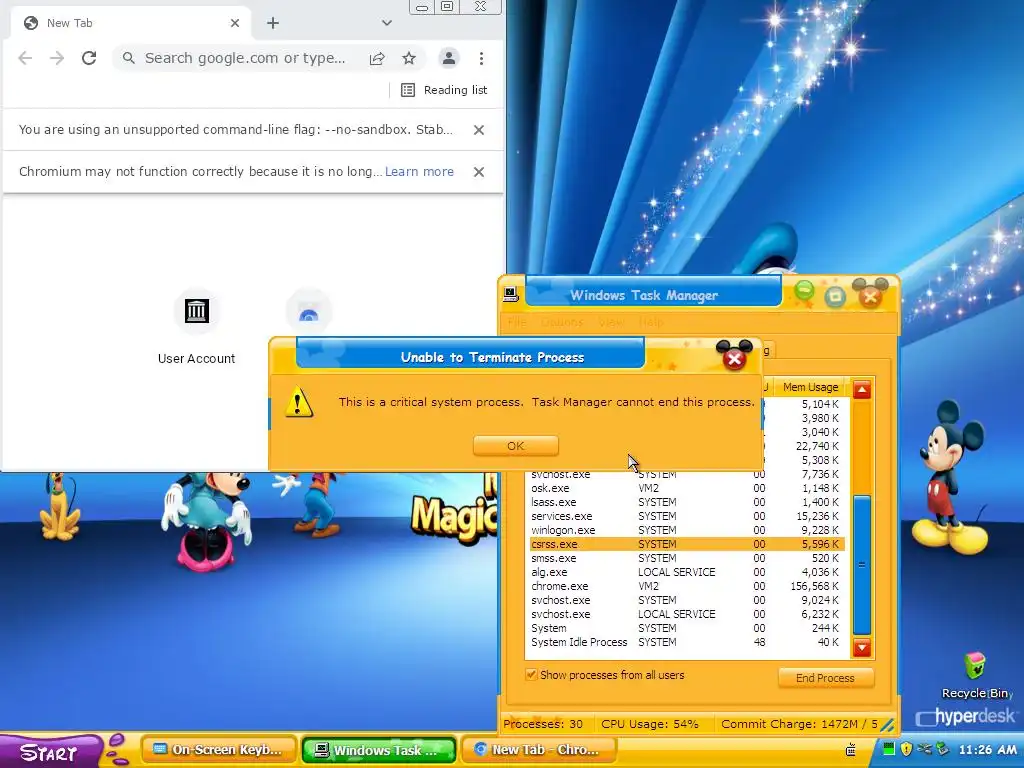Click the Processes count in status bar
Screen dimensions: 1024x768
click(x=543, y=724)
